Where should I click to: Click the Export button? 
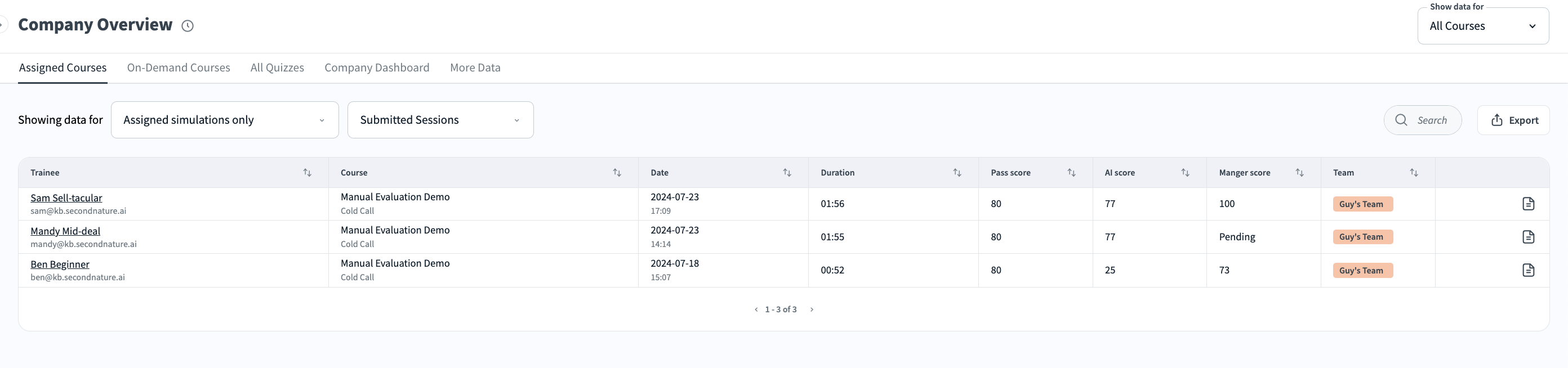click(x=1514, y=120)
